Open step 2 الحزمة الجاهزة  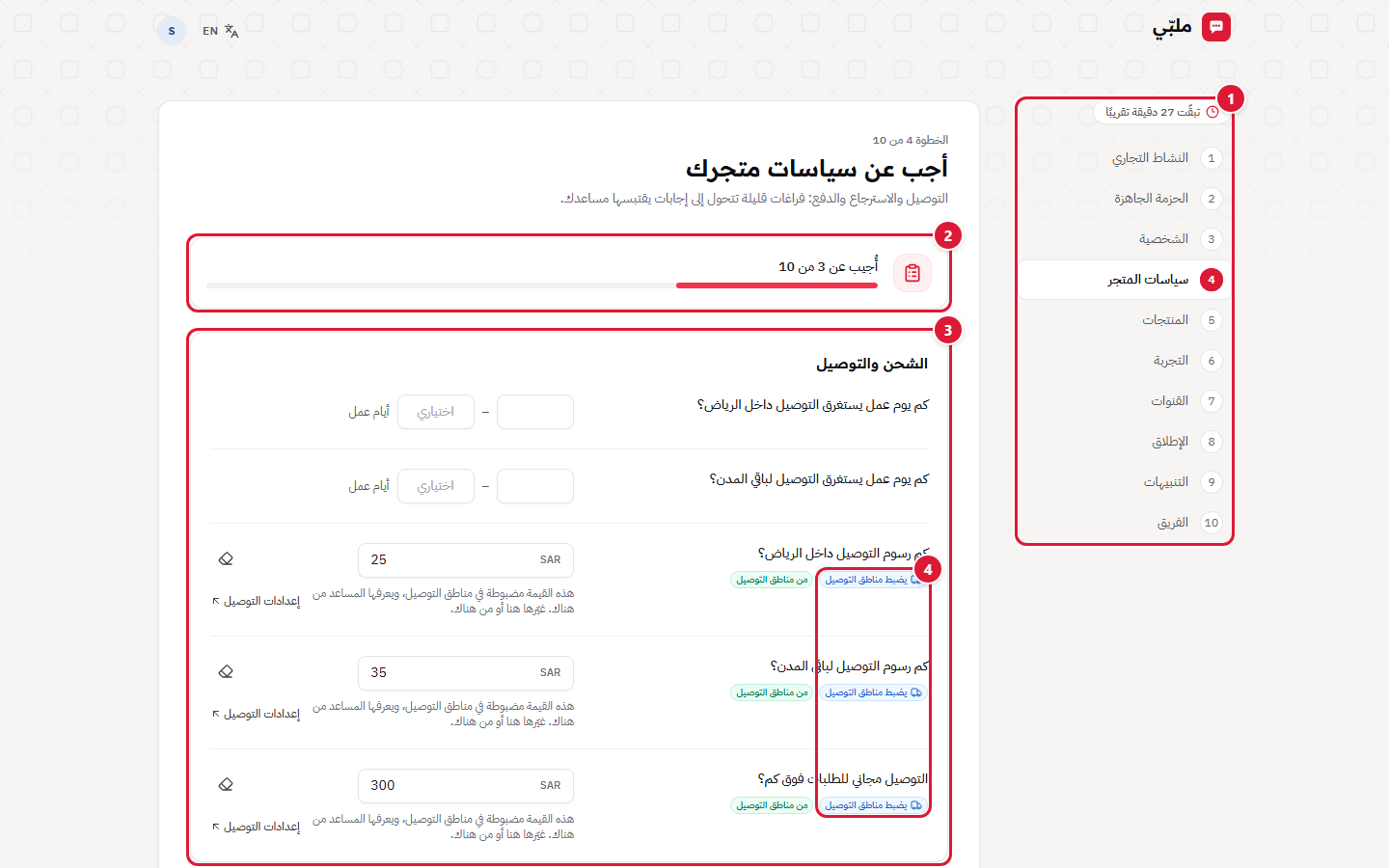click(1125, 199)
